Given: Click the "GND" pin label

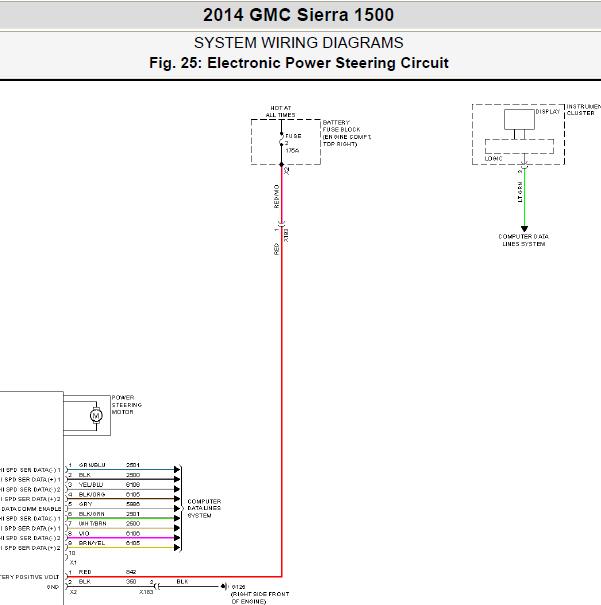Looking at the screenshot, I should [x=53, y=587].
